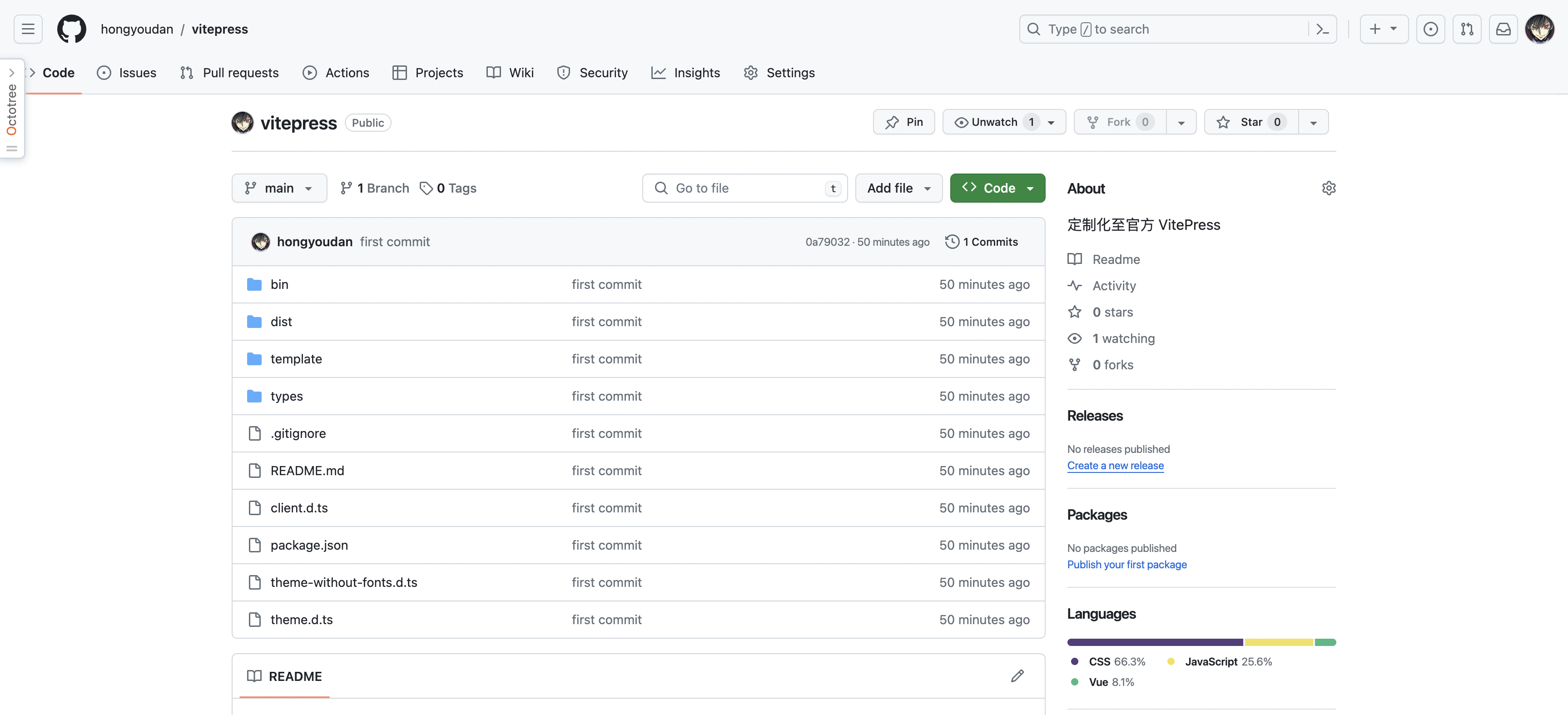Expand the Add file dropdown
Screen dimensions: 1568x715
[898, 189]
